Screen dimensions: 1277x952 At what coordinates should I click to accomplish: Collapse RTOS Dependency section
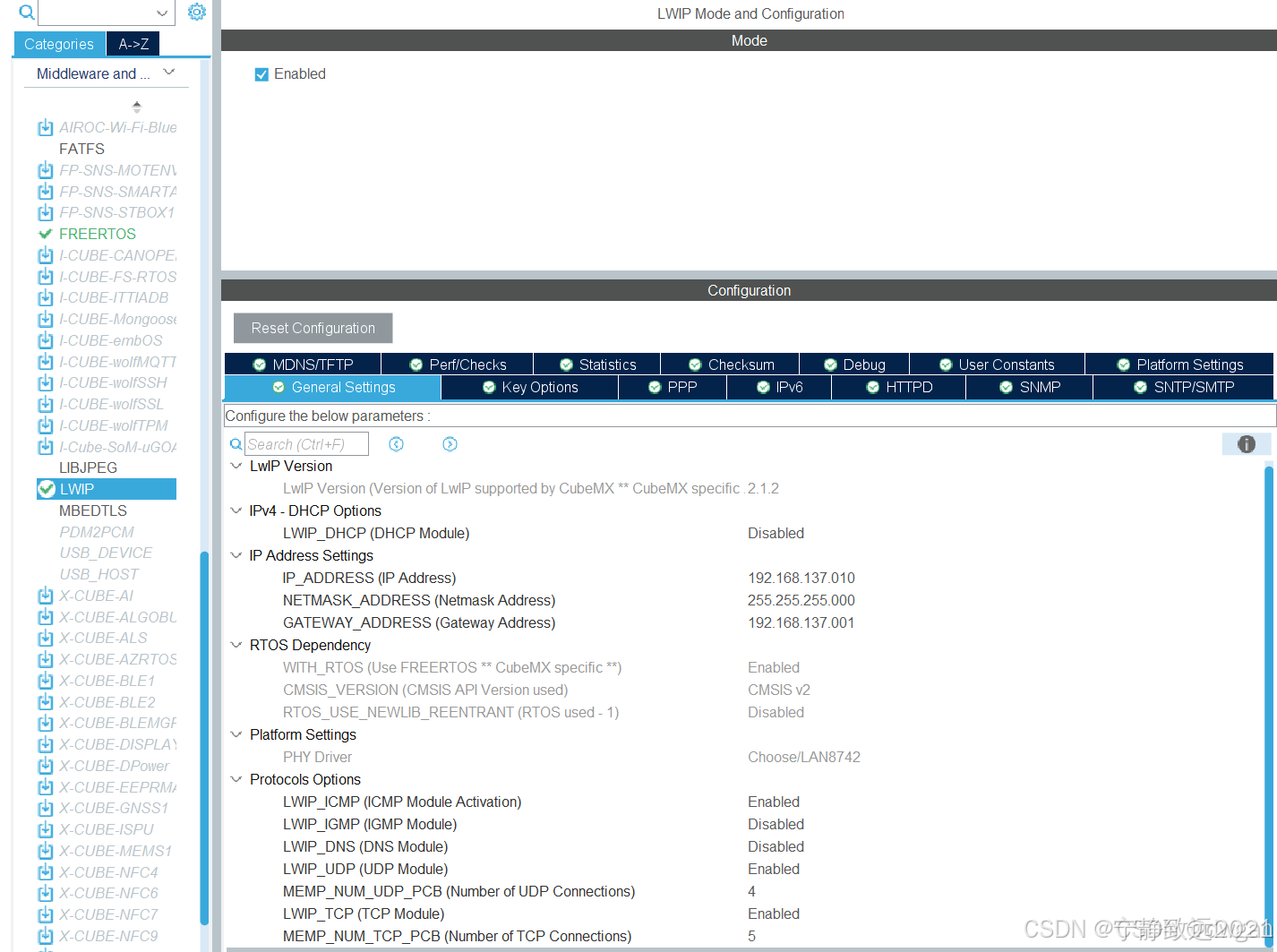pyautogui.click(x=236, y=645)
